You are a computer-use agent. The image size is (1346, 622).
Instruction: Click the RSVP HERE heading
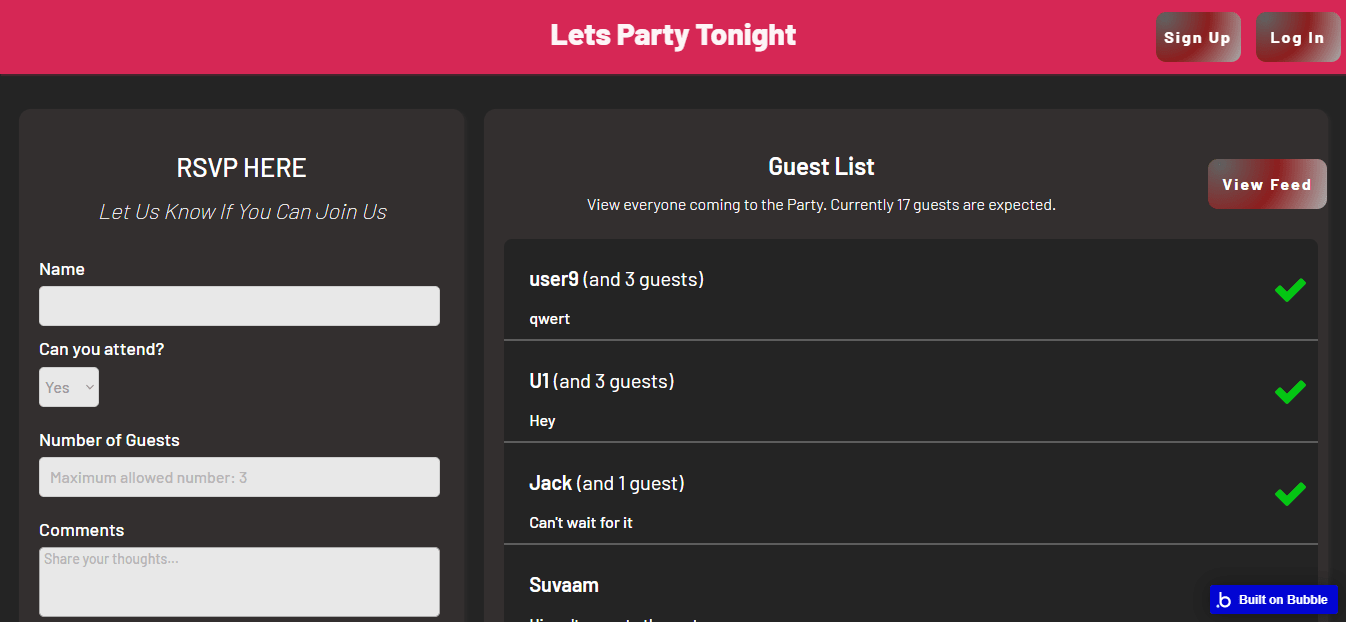(241, 168)
